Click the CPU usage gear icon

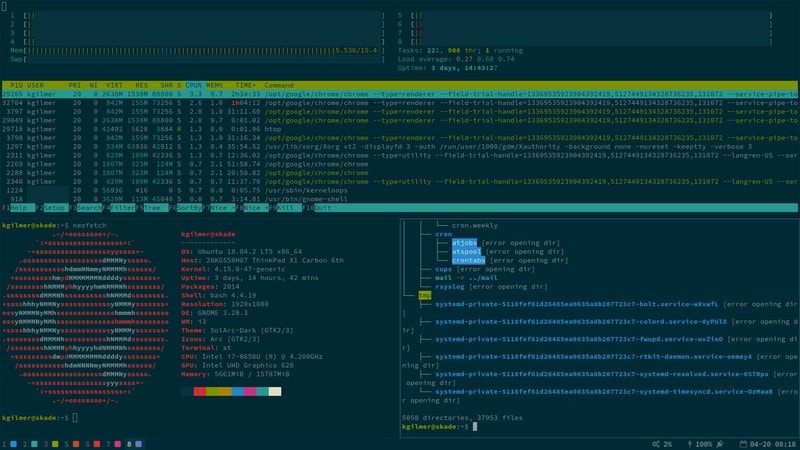click(656, 444)
